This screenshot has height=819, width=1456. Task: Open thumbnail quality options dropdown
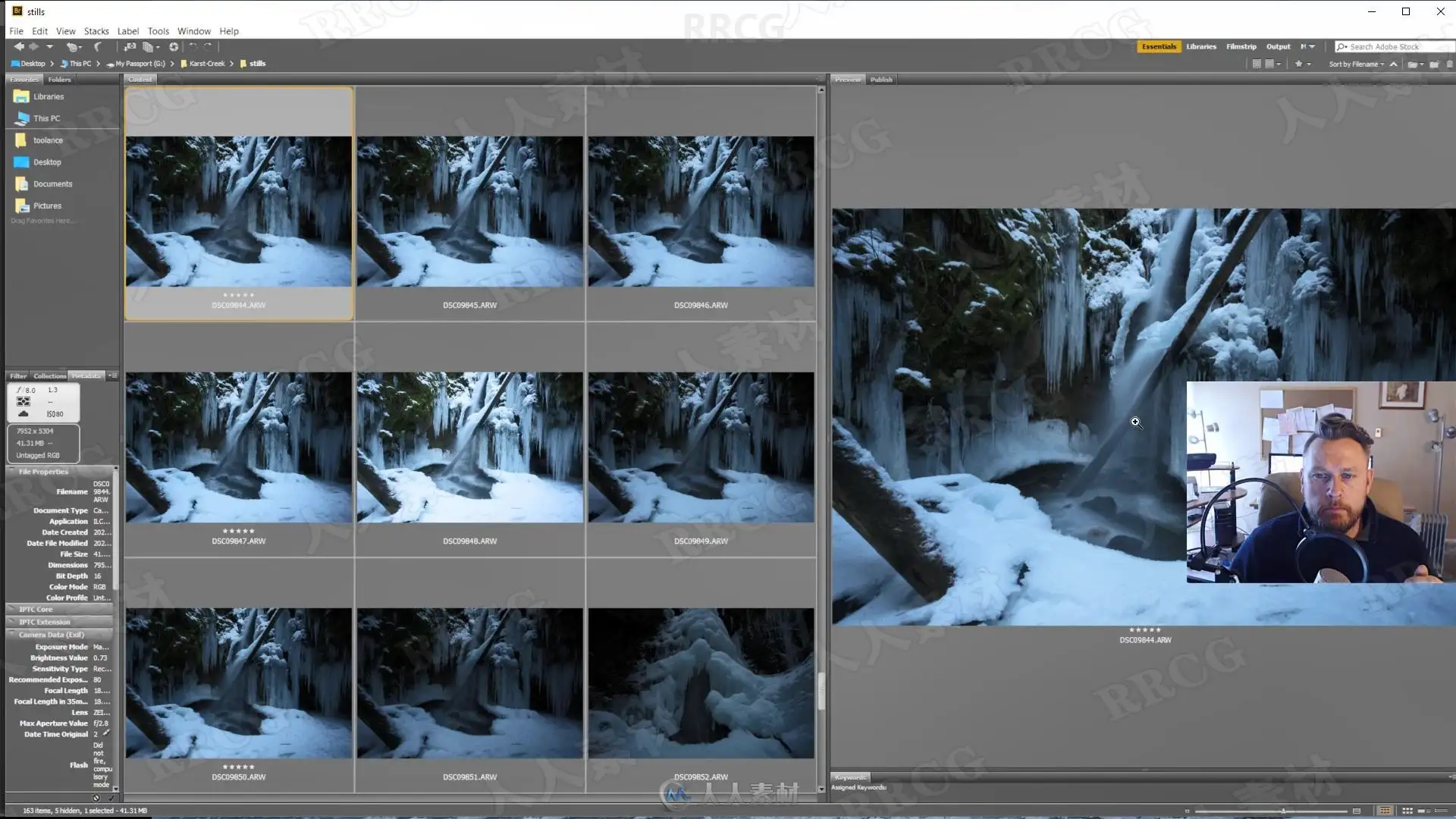[x=1272, y=64]
